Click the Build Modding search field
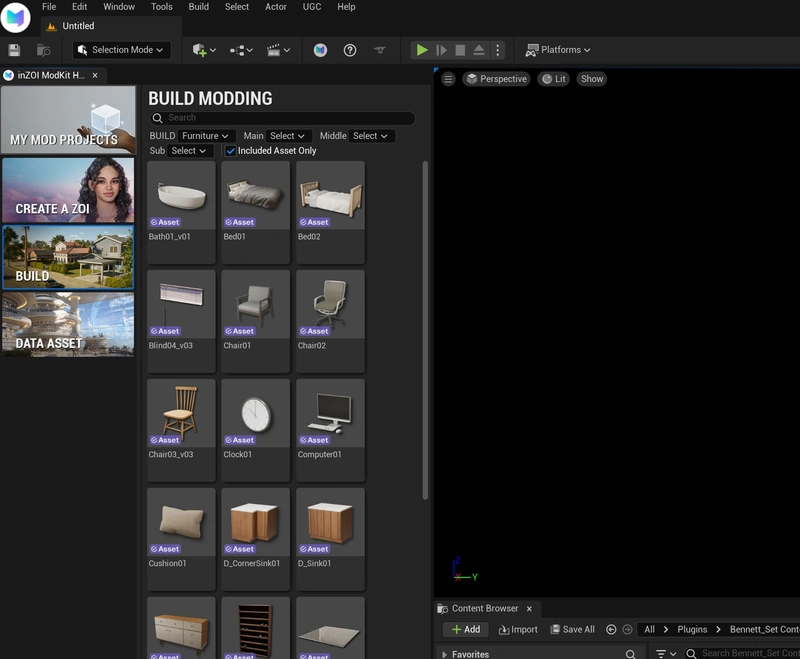This screenshot has height=659, width=800. tap(282, 118)
